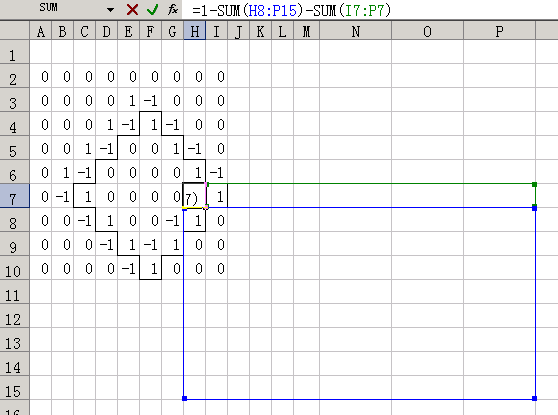This screenshot has width=558, height=415.
Task: Select column I header
Action: (216, 31)
